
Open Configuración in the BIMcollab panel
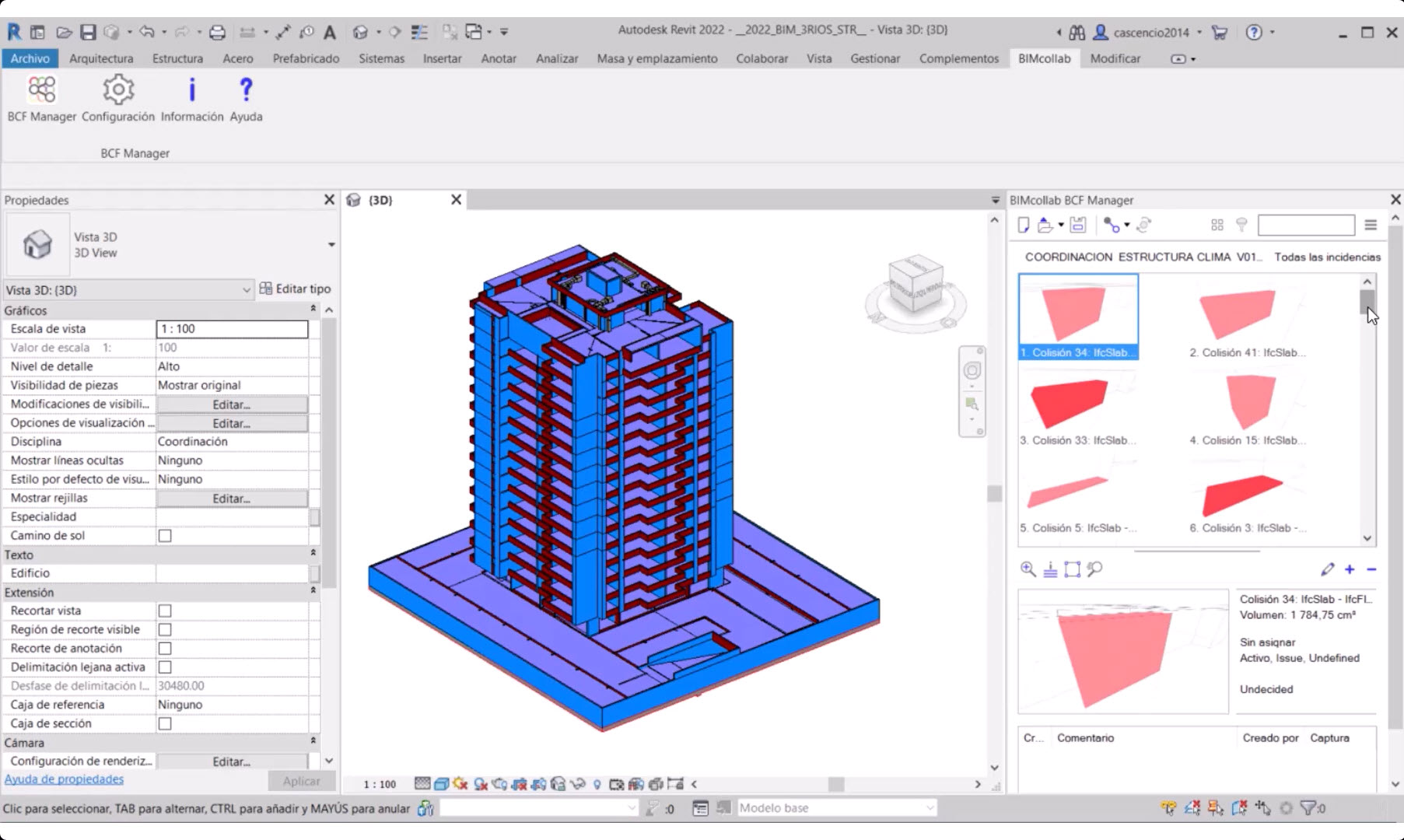pos(117,97)
